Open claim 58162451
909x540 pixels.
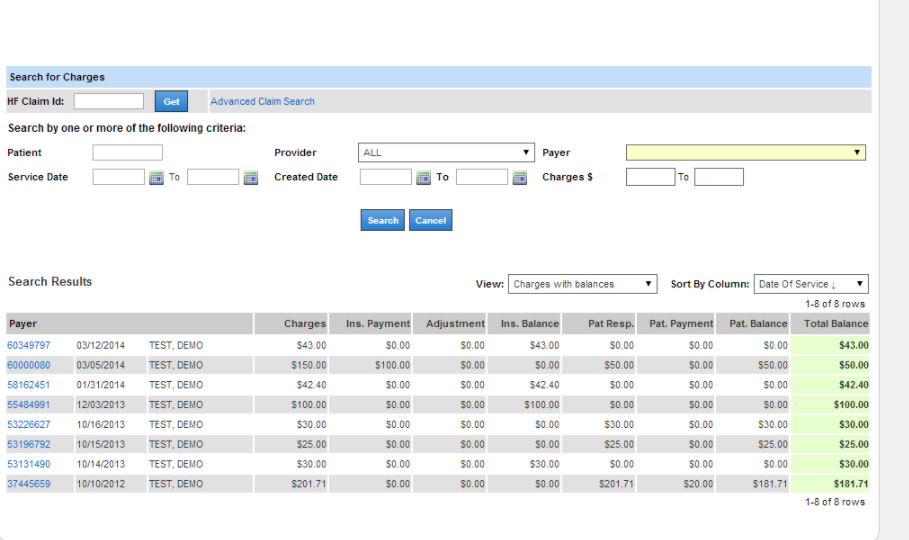tap(29, 385)
